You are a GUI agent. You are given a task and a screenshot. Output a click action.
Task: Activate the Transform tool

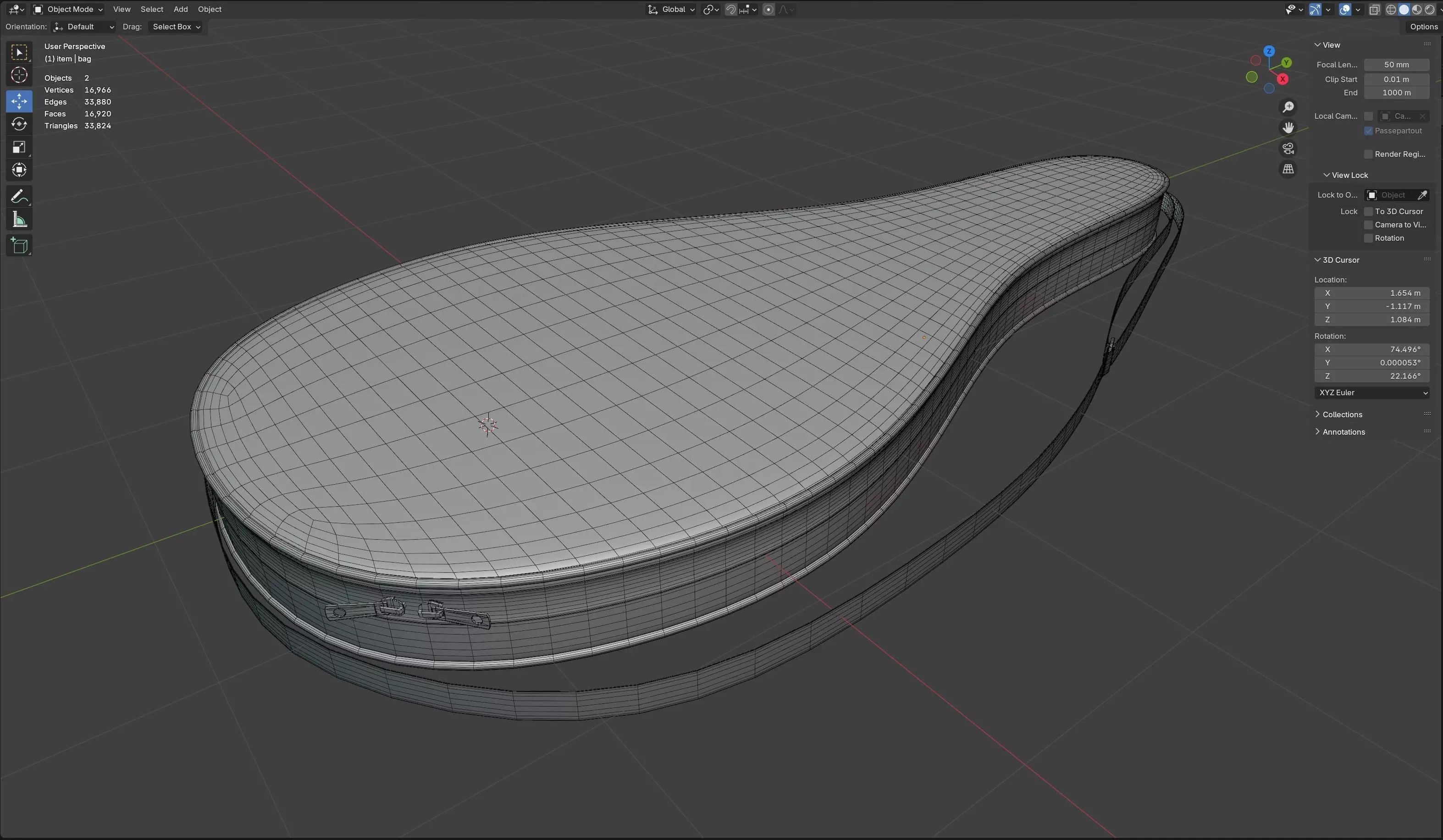point(19,170)
